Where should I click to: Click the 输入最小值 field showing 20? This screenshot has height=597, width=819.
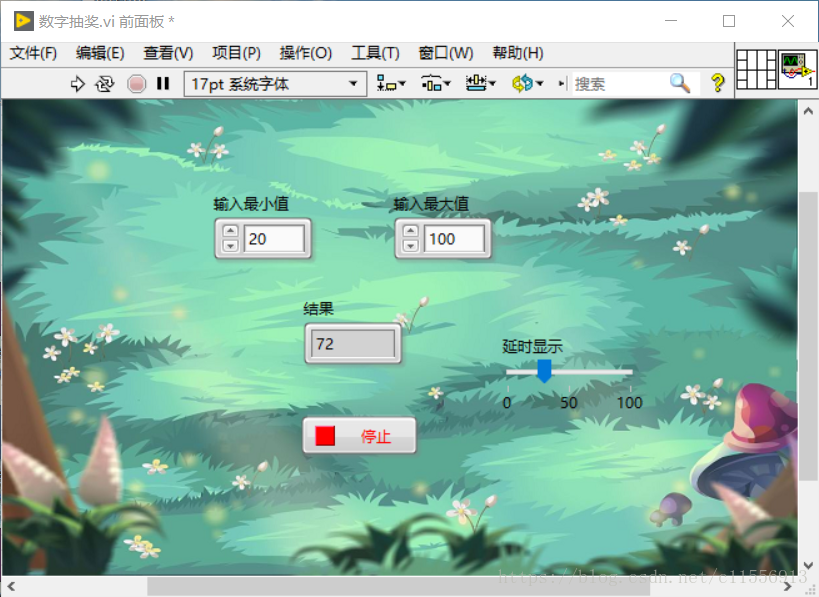click(274, 239)
